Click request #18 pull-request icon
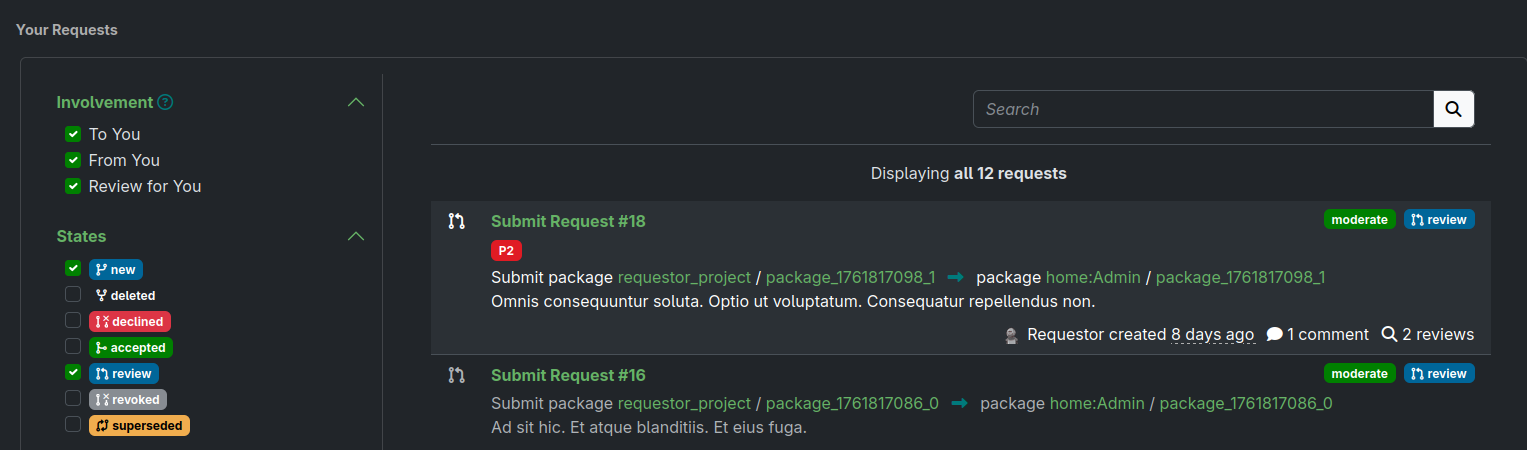The image size is (1527, 450). (x=457, y=221)
